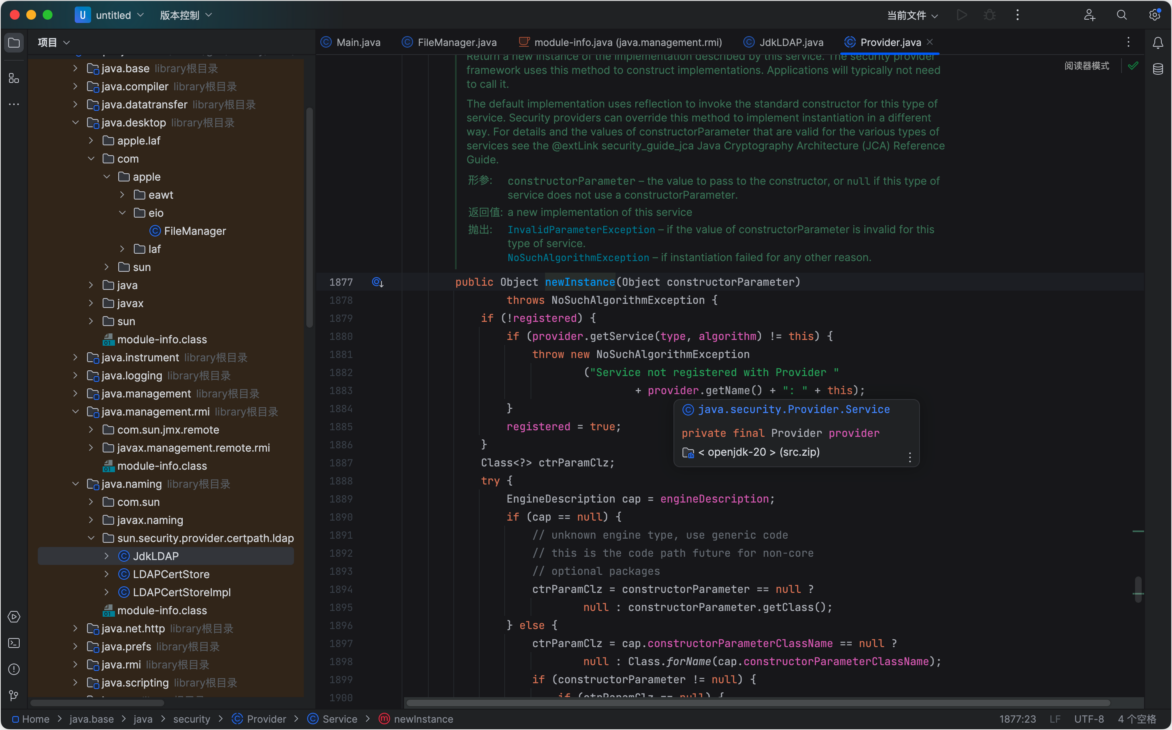Open the more actions menu beside Debug
The image size is (1172, 730).
coord(1017,15)
